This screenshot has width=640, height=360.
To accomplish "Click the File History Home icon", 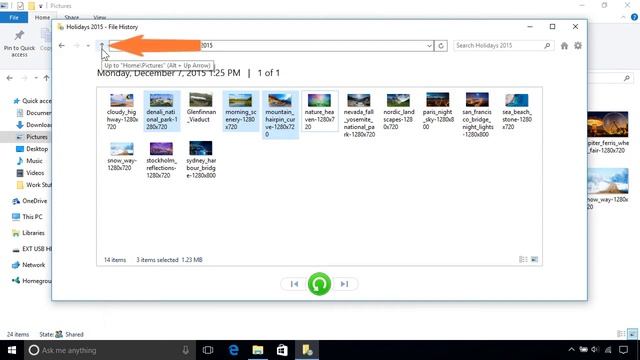I will 564,46.
